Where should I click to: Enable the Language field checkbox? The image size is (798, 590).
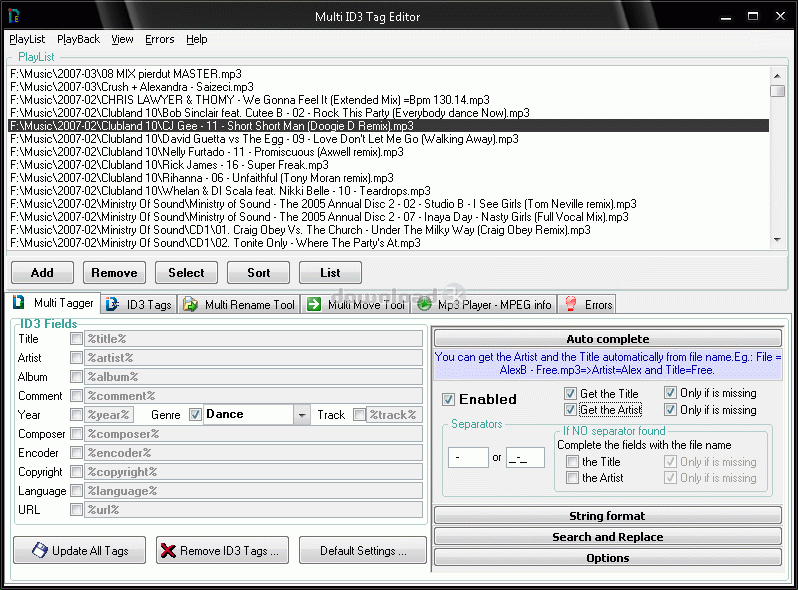coord(76,491)
